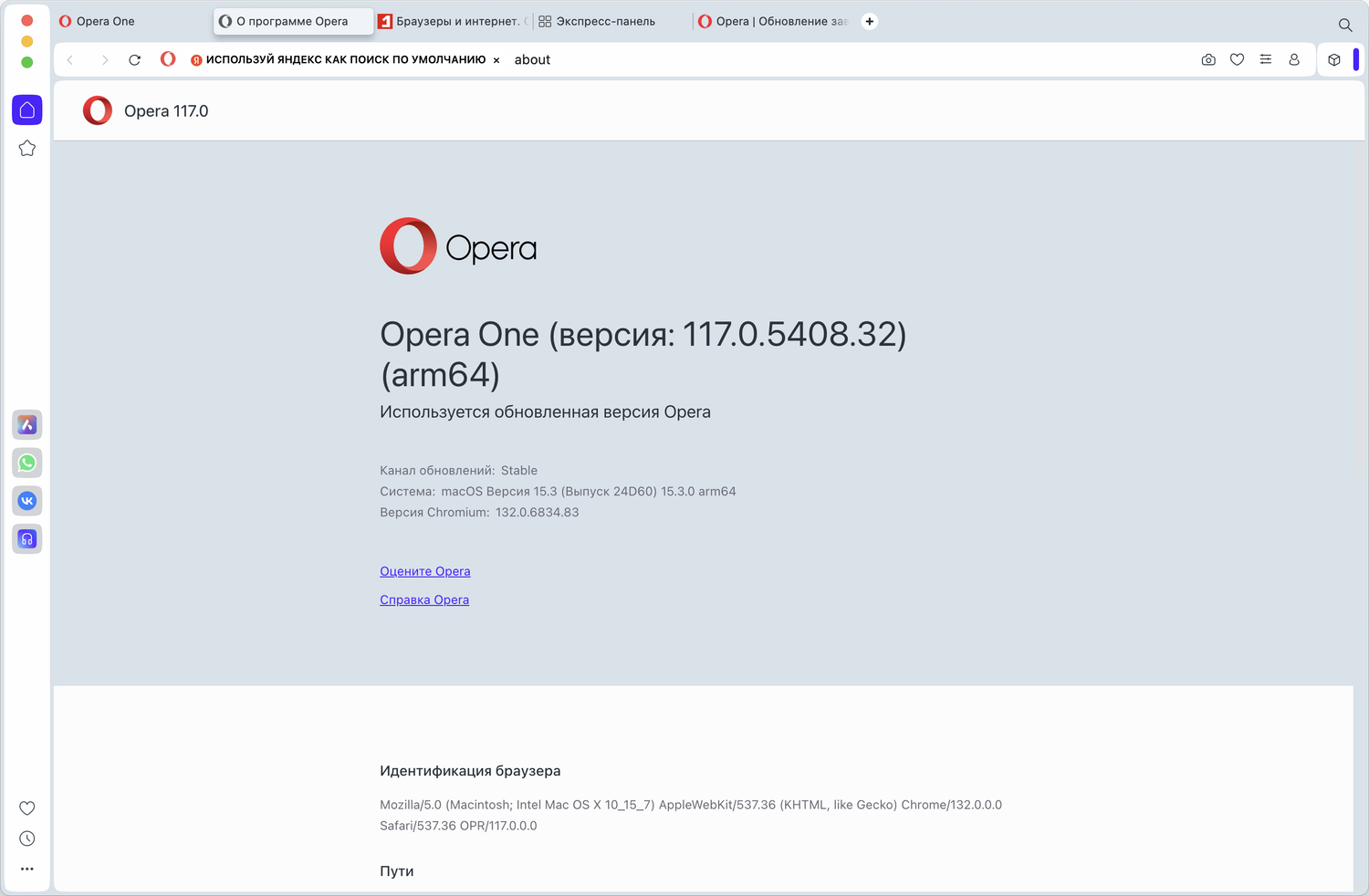Screen dimensions: 1369x896
Task: Click the Mozilla/5.0 user agent string
Action: coord(691,816)
